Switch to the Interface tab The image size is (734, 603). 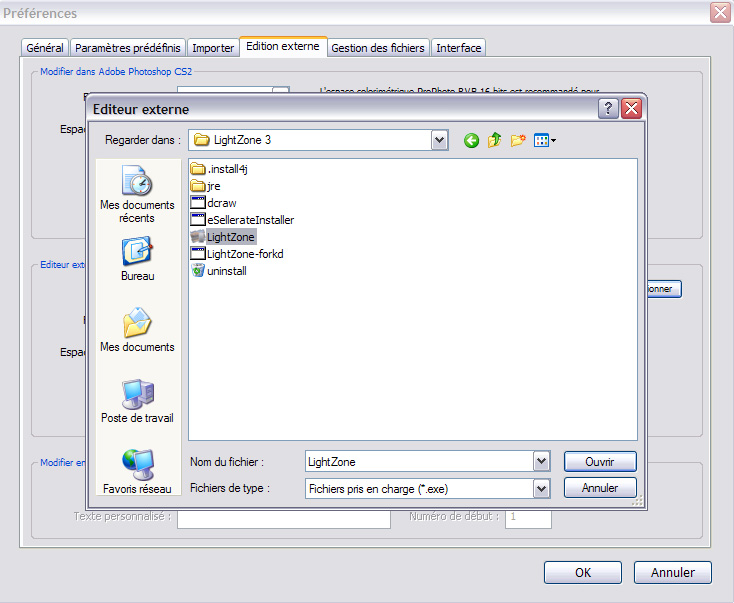pos(459,48)
